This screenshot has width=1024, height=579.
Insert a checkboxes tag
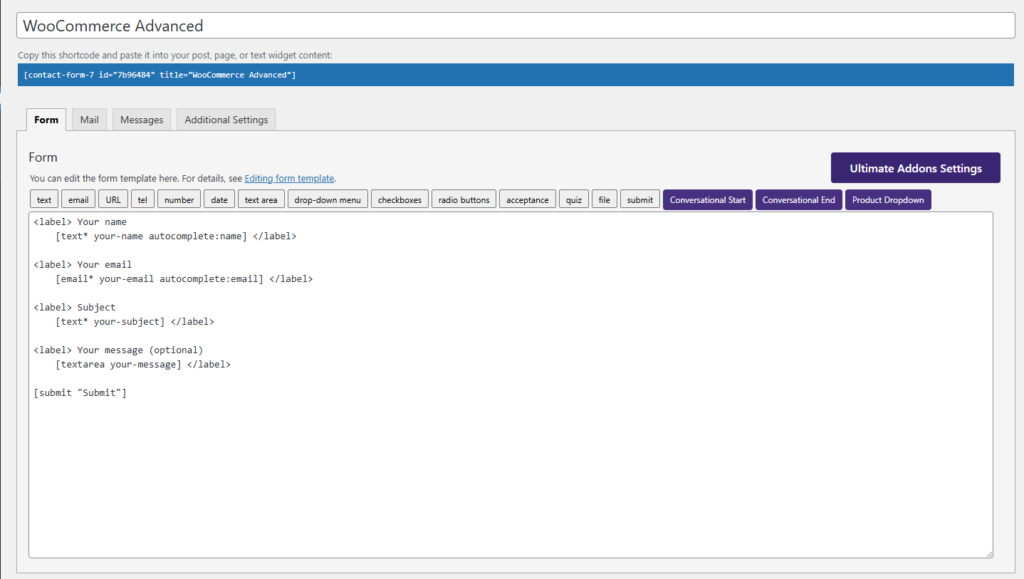(400, 200)
